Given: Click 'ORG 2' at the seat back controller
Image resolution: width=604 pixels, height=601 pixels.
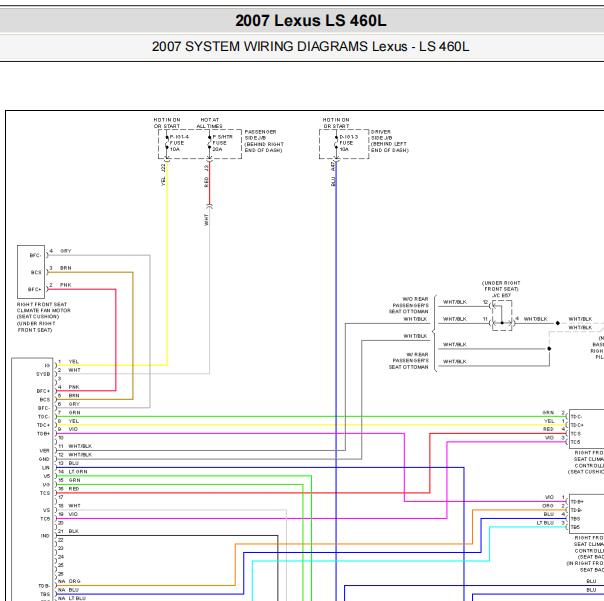Looking at the screenshot, I should (x=554, y=505).
